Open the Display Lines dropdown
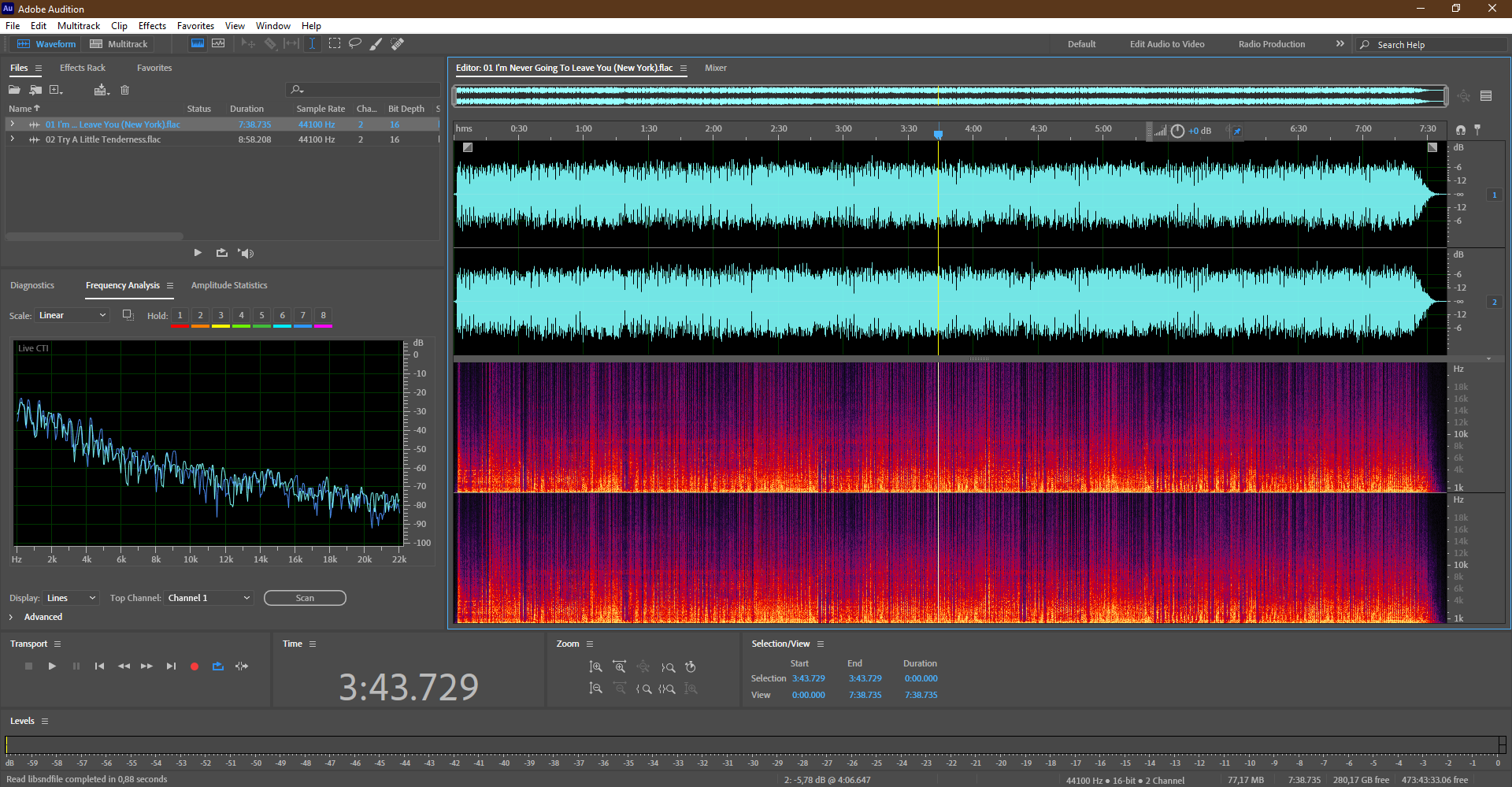The height and width of the screenshot is (787, 1512). click(71, 598)
